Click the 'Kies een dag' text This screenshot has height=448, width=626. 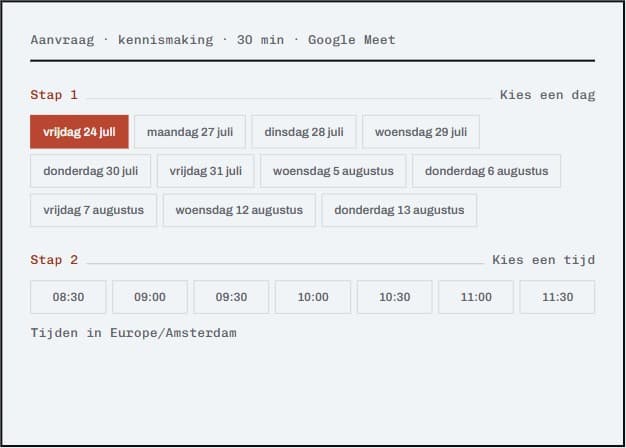coord(547,95)
